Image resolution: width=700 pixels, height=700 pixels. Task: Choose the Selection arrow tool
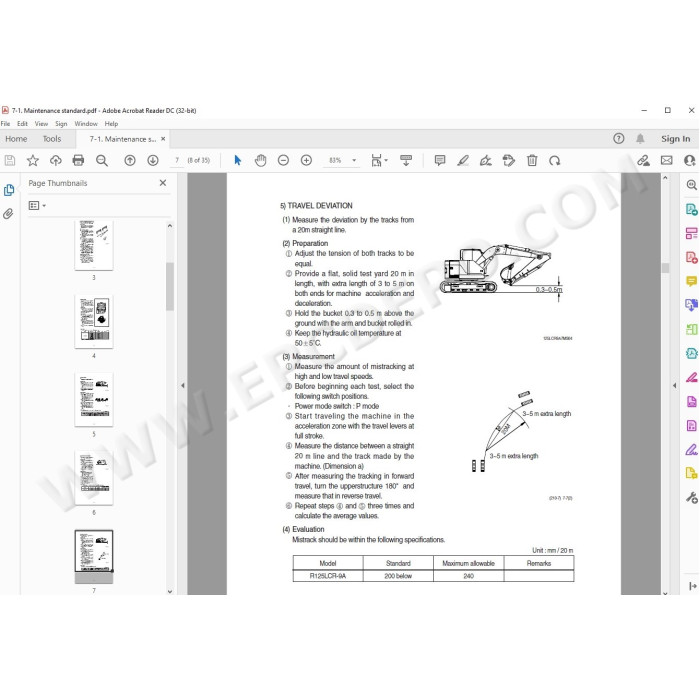pos(238,160)
